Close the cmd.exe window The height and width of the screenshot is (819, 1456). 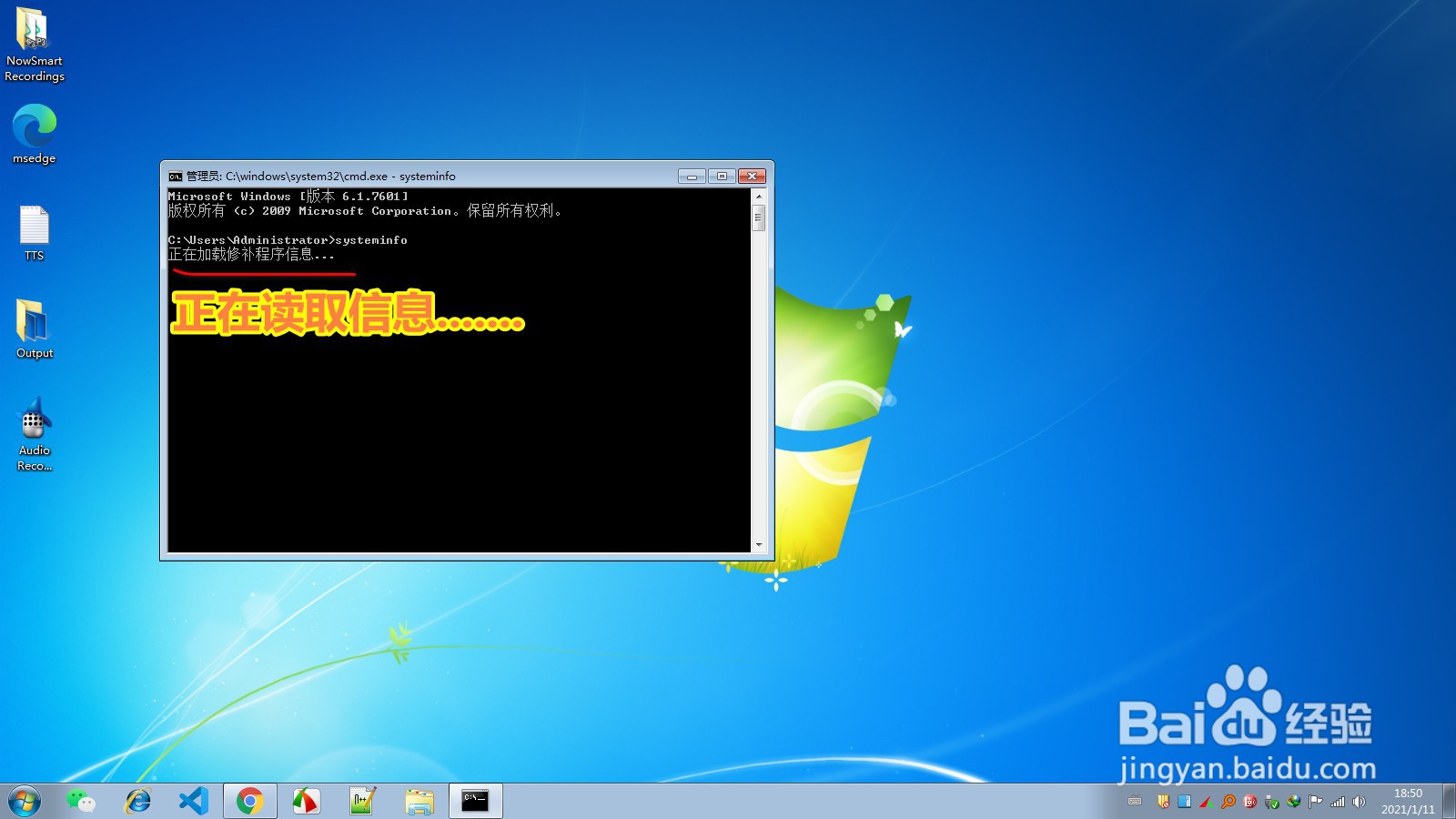click(752, 176)
